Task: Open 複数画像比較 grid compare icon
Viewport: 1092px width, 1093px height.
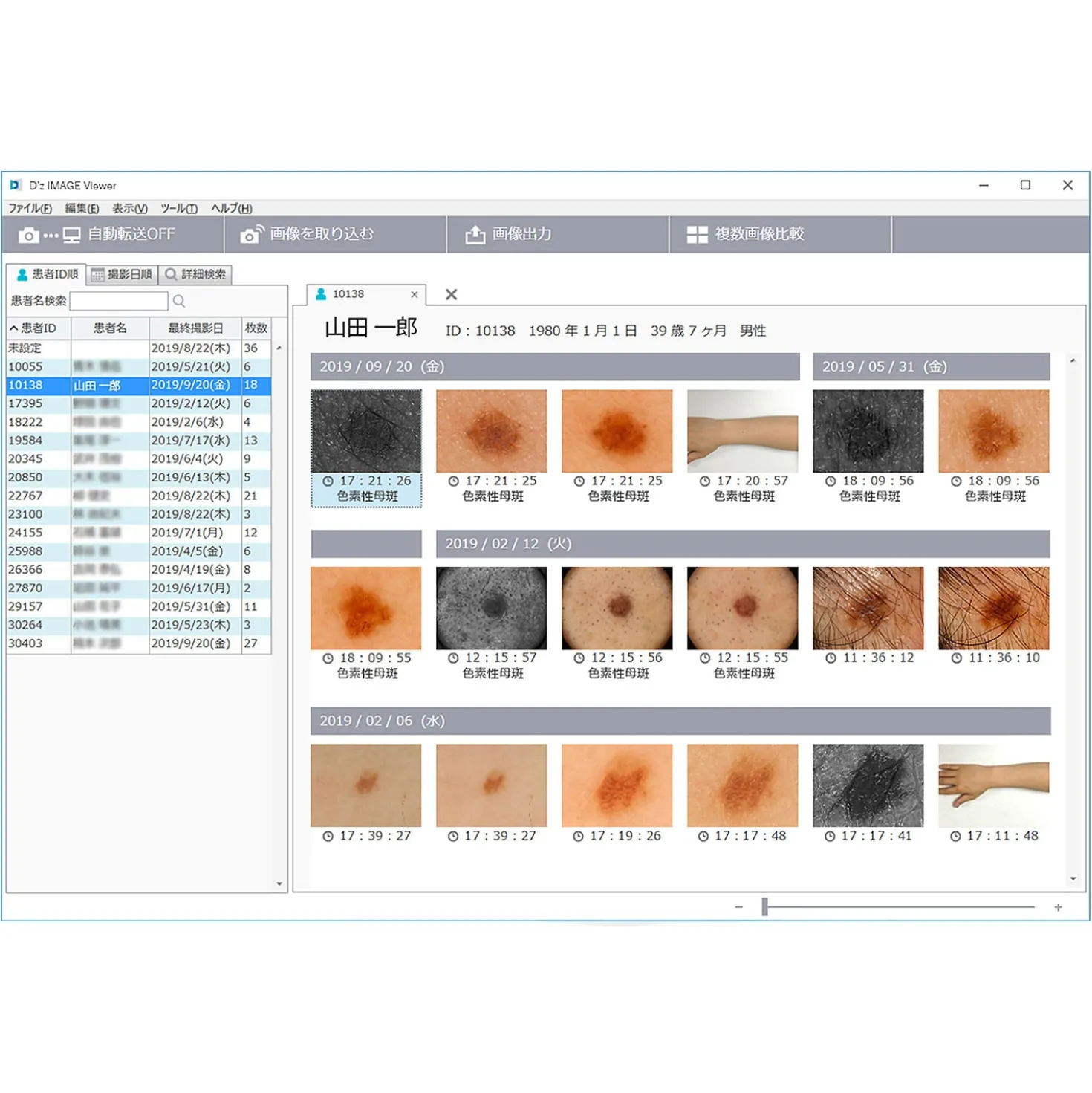Action: click(697, 235)
